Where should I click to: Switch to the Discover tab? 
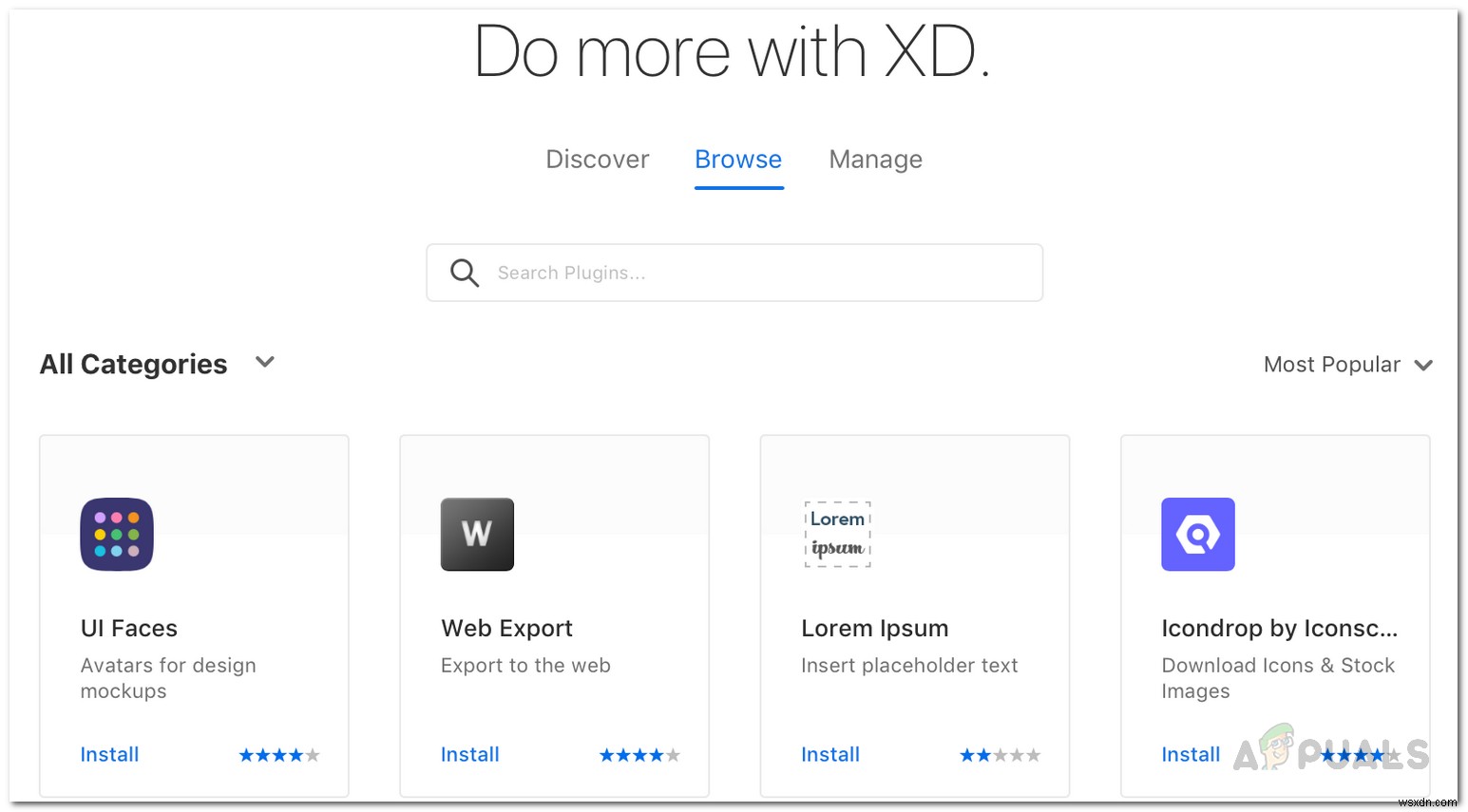(x=598, y=160)
